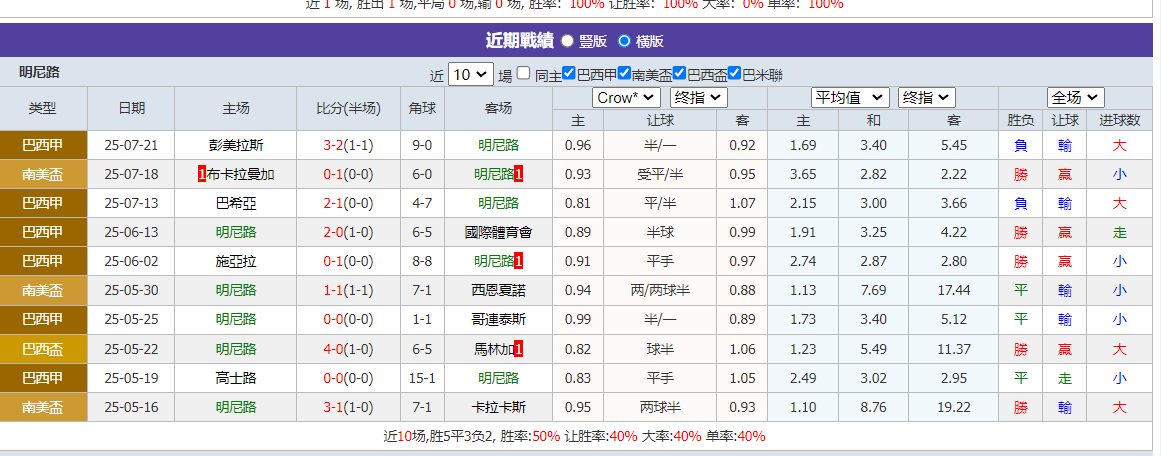The height and width of the screenshot is (456, 1161).
Task: Enable the 同主 checkbox
Action: click(x=524, y=74)
